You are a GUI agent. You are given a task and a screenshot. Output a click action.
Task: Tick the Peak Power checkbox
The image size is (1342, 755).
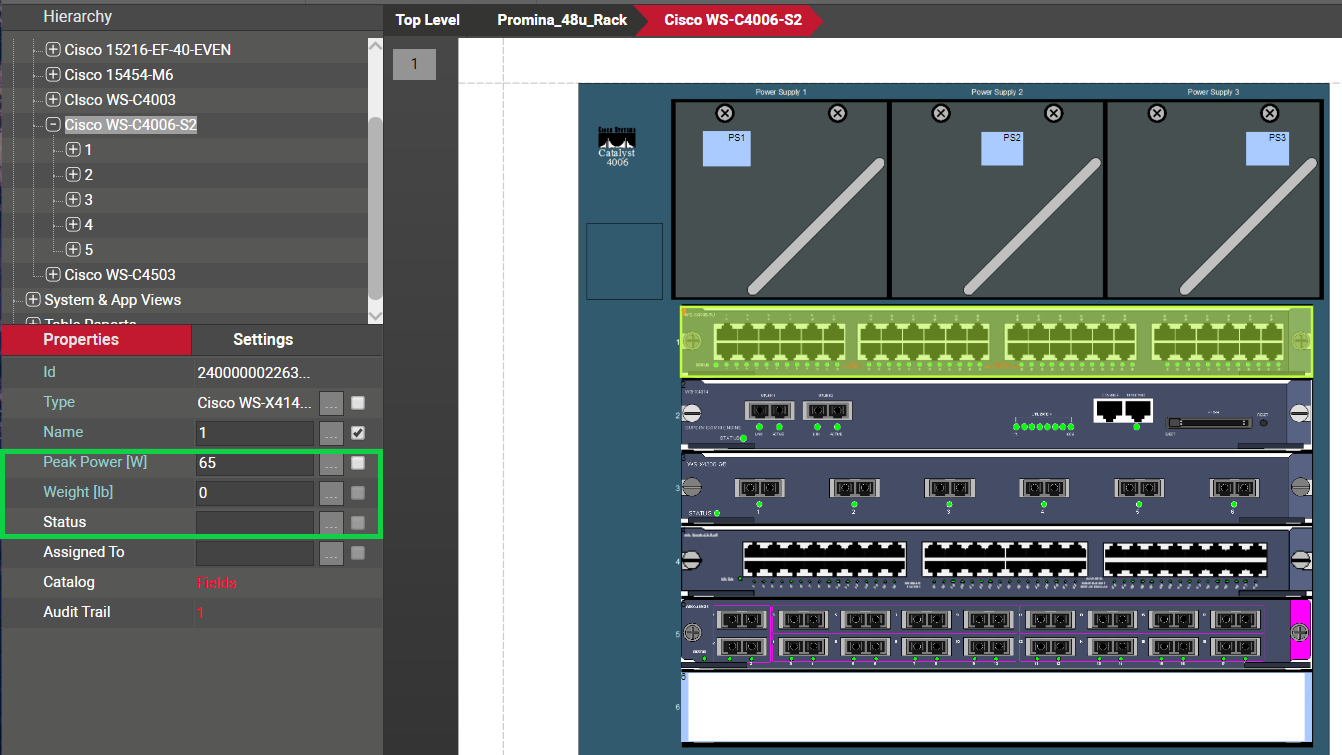coord(358,463)
